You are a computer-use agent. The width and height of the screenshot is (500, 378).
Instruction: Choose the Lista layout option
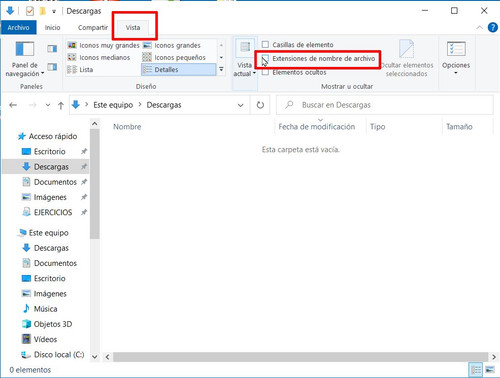tap(80, 70)
